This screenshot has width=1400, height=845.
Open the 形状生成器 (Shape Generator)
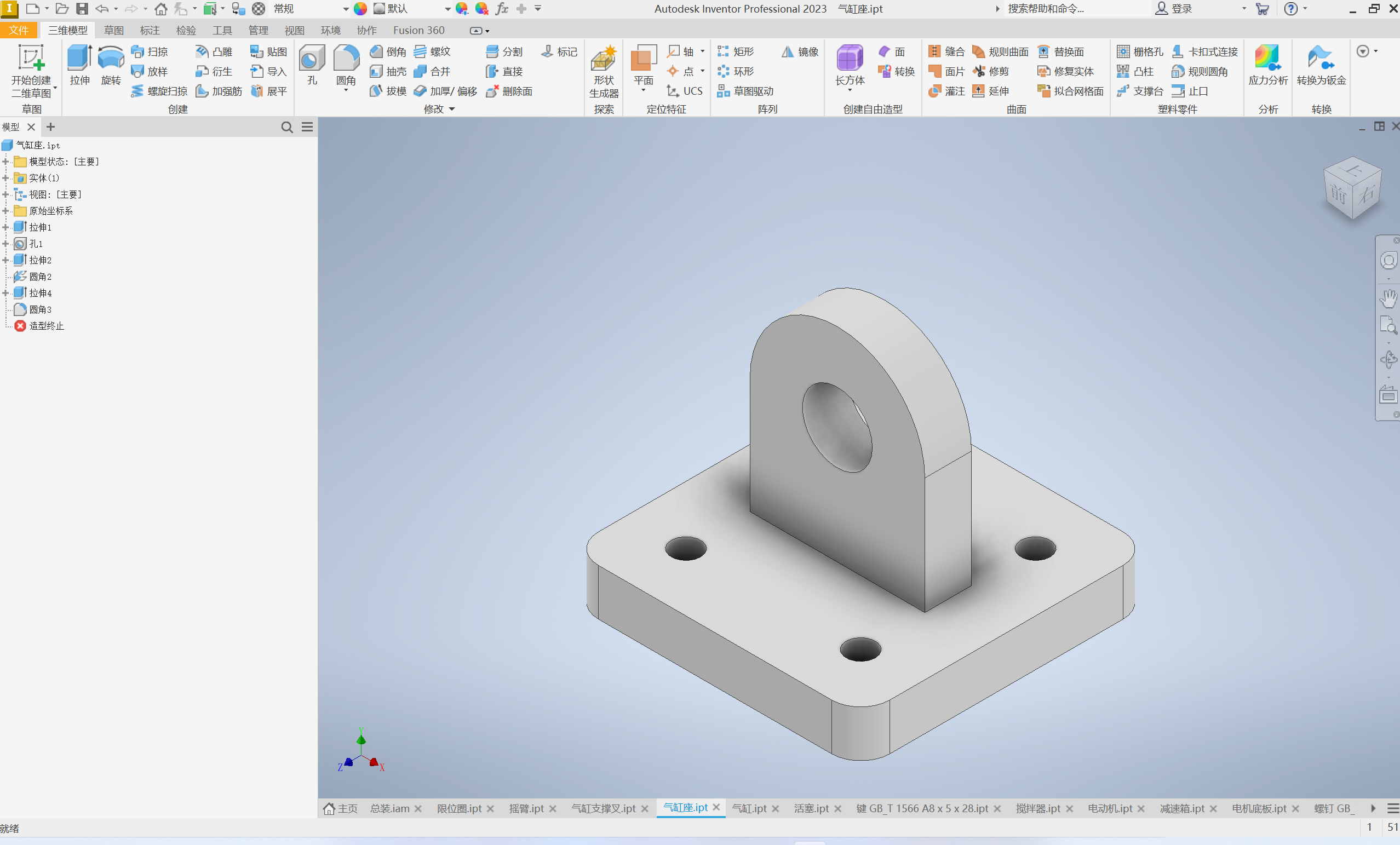point(604,71)
